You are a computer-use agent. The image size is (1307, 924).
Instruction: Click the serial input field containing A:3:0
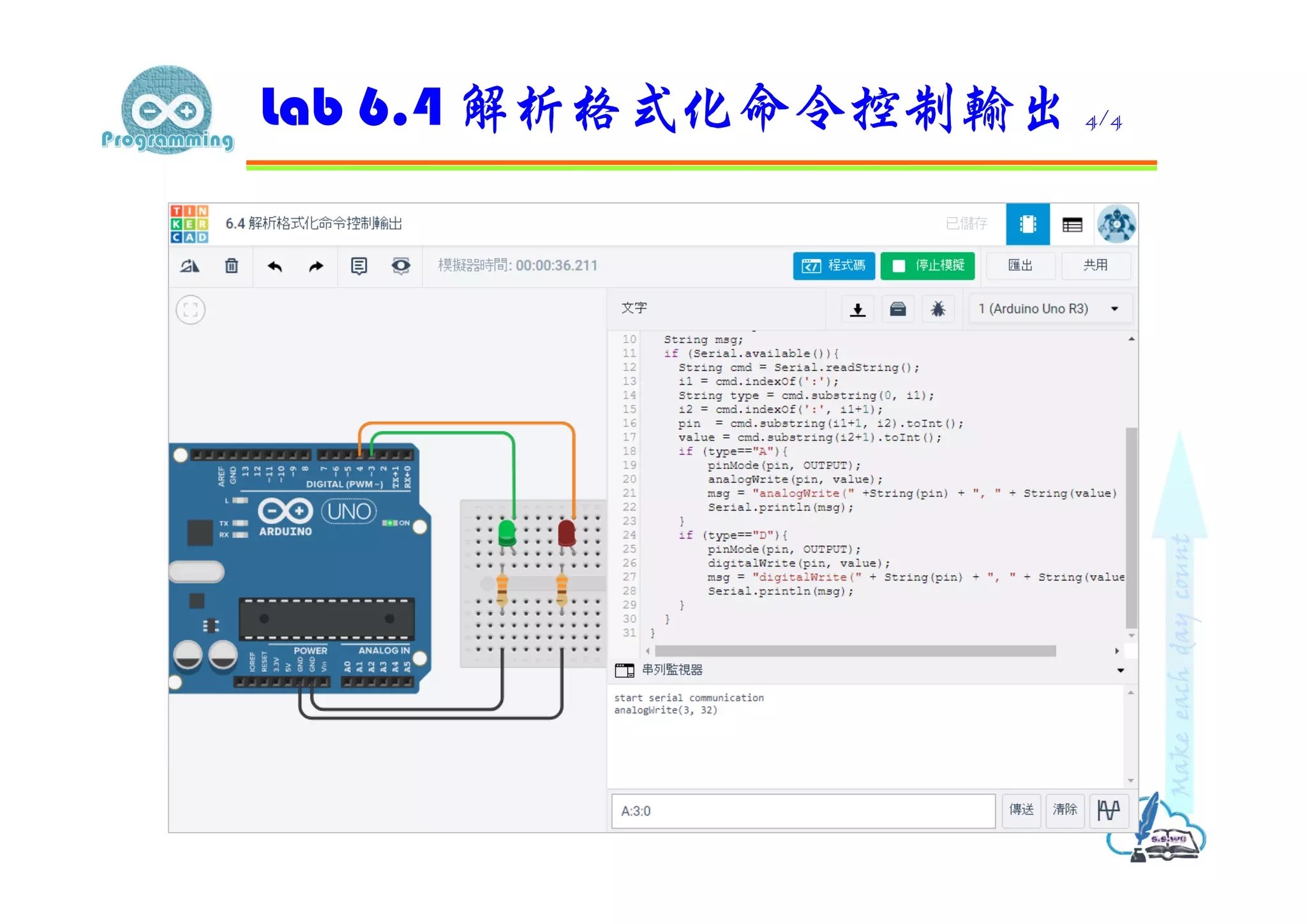803,811
